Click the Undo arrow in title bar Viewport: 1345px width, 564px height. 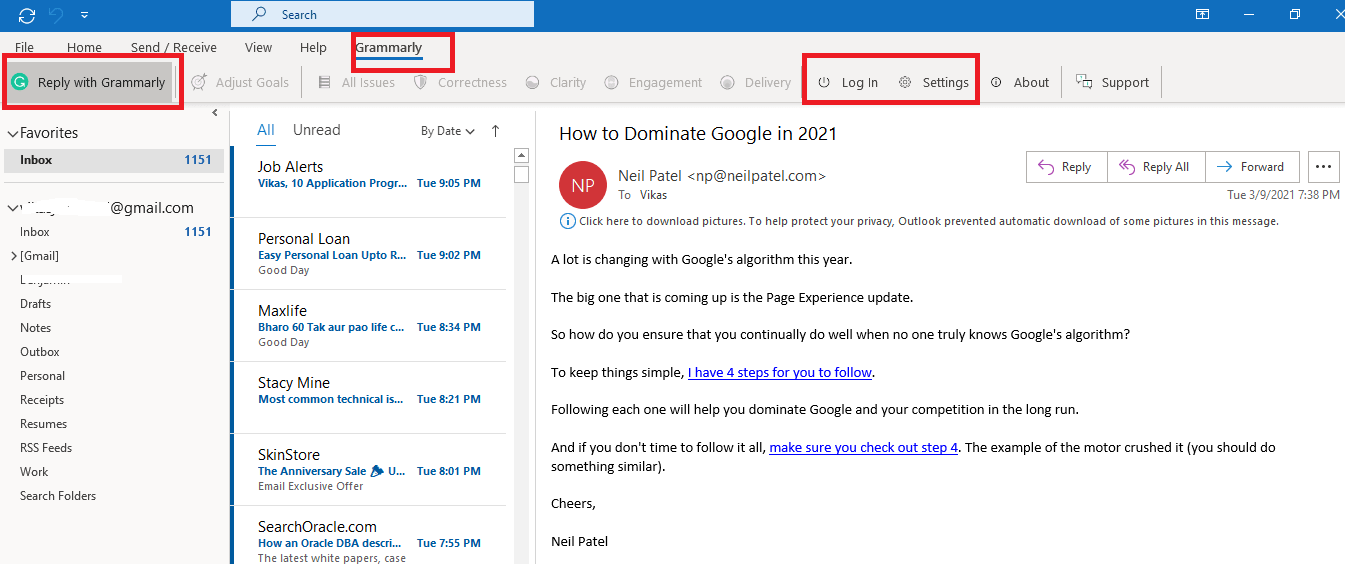point(57,15)
